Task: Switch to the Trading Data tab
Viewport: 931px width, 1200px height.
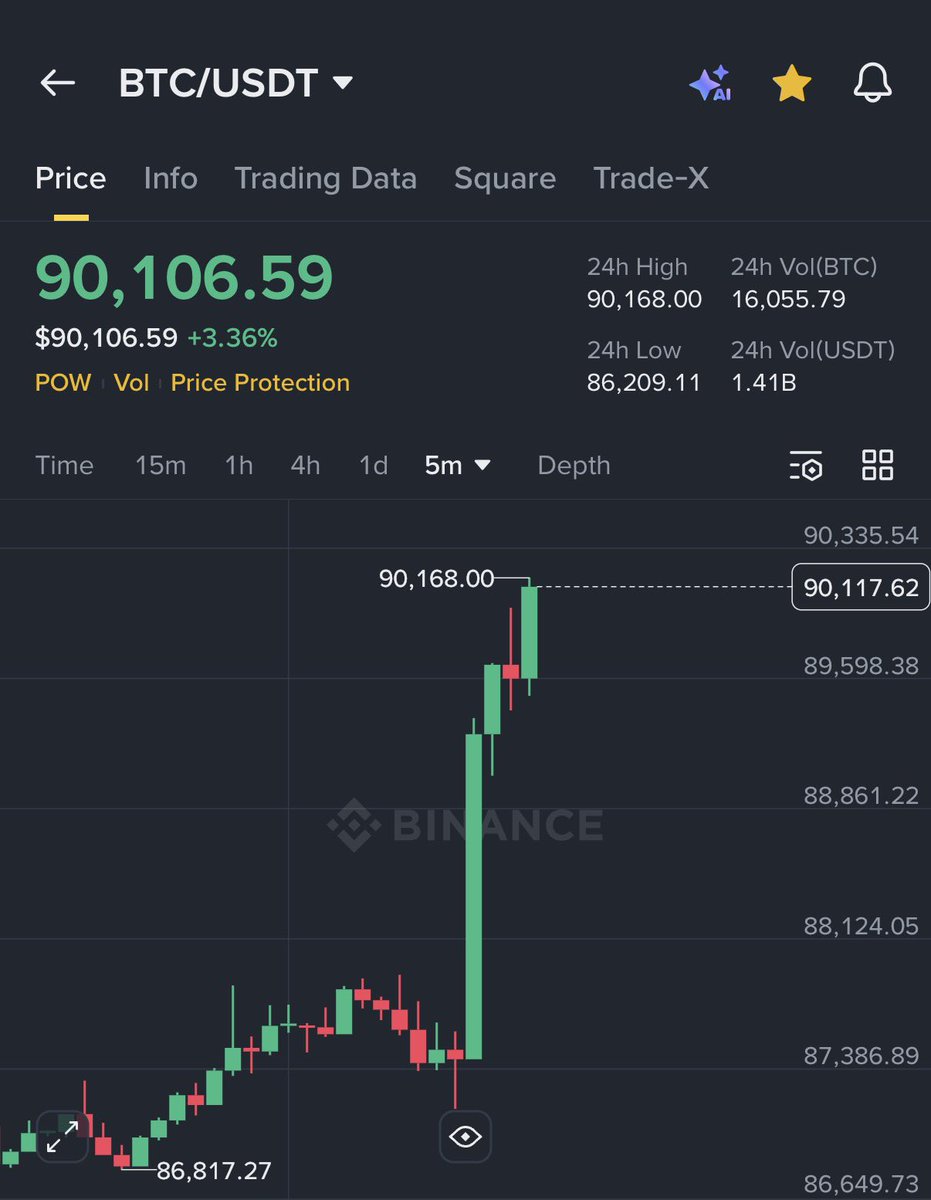Action: (x=325, y=179)
